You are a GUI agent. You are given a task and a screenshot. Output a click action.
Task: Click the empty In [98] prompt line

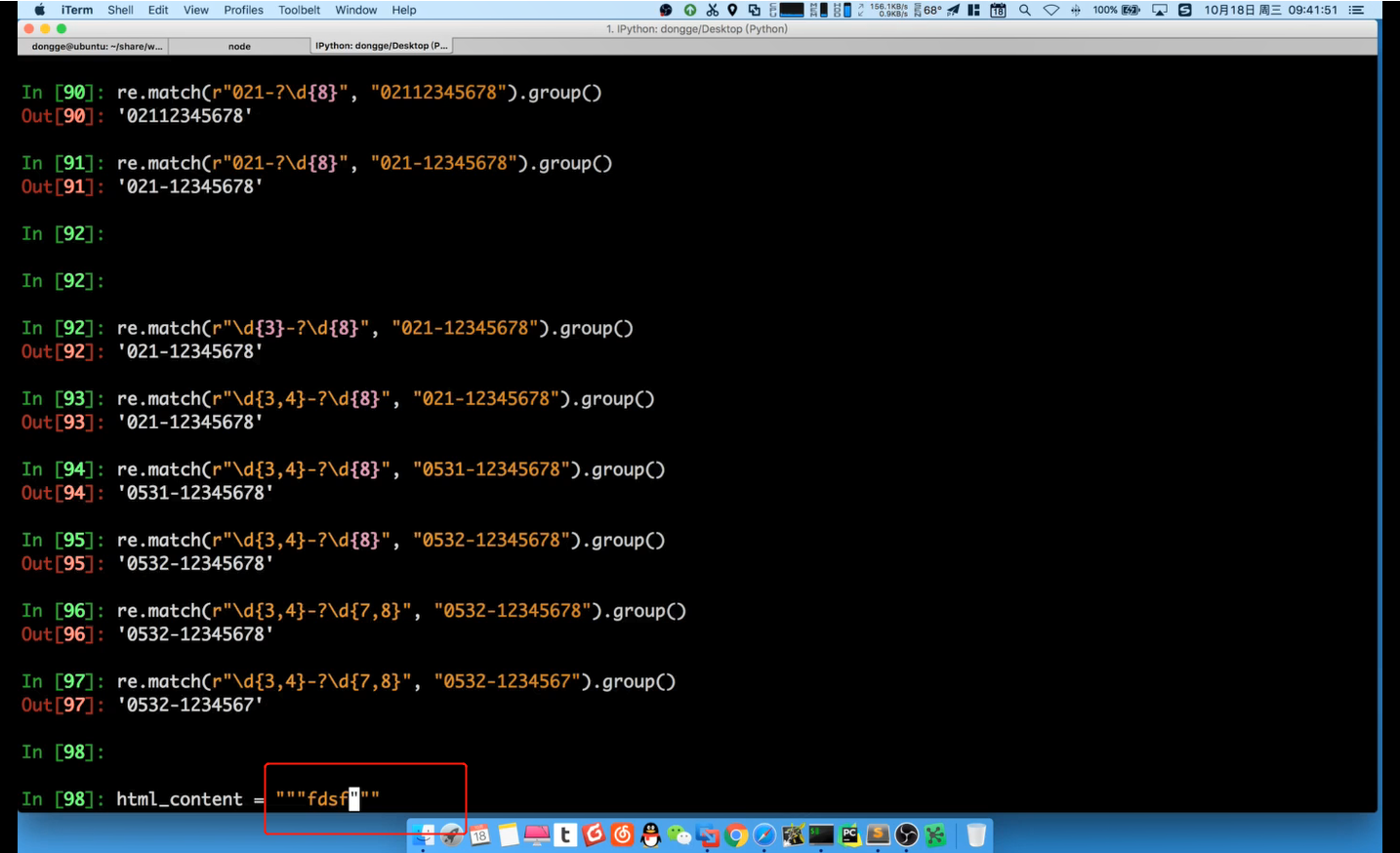tap(62, 751)
